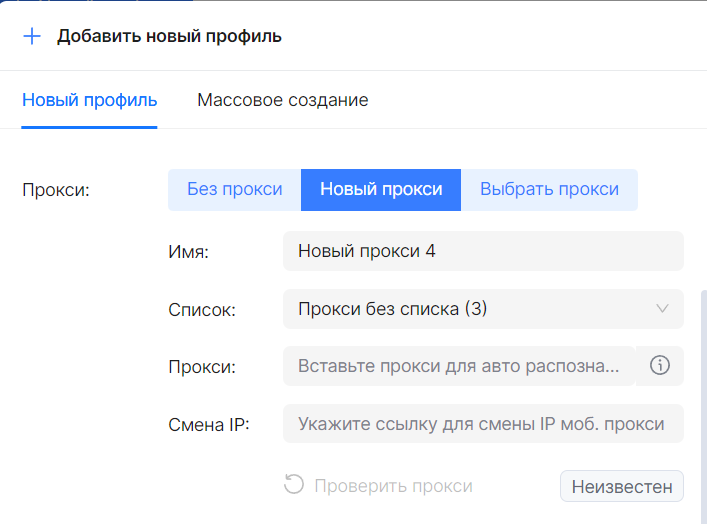The width and height of the screenshot is (707, 524).
Task: Click the Добавить новый профиль header title
Action: point(169,36)
